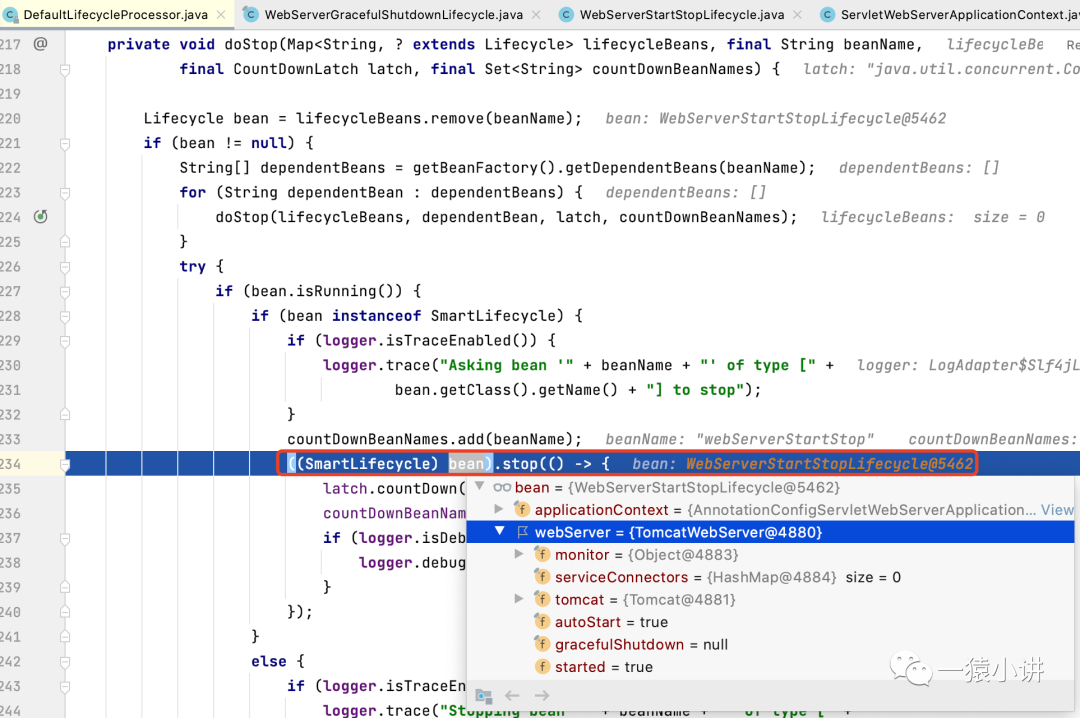
Task: Click line number 220 in the gutter
Action: point(10,119)
